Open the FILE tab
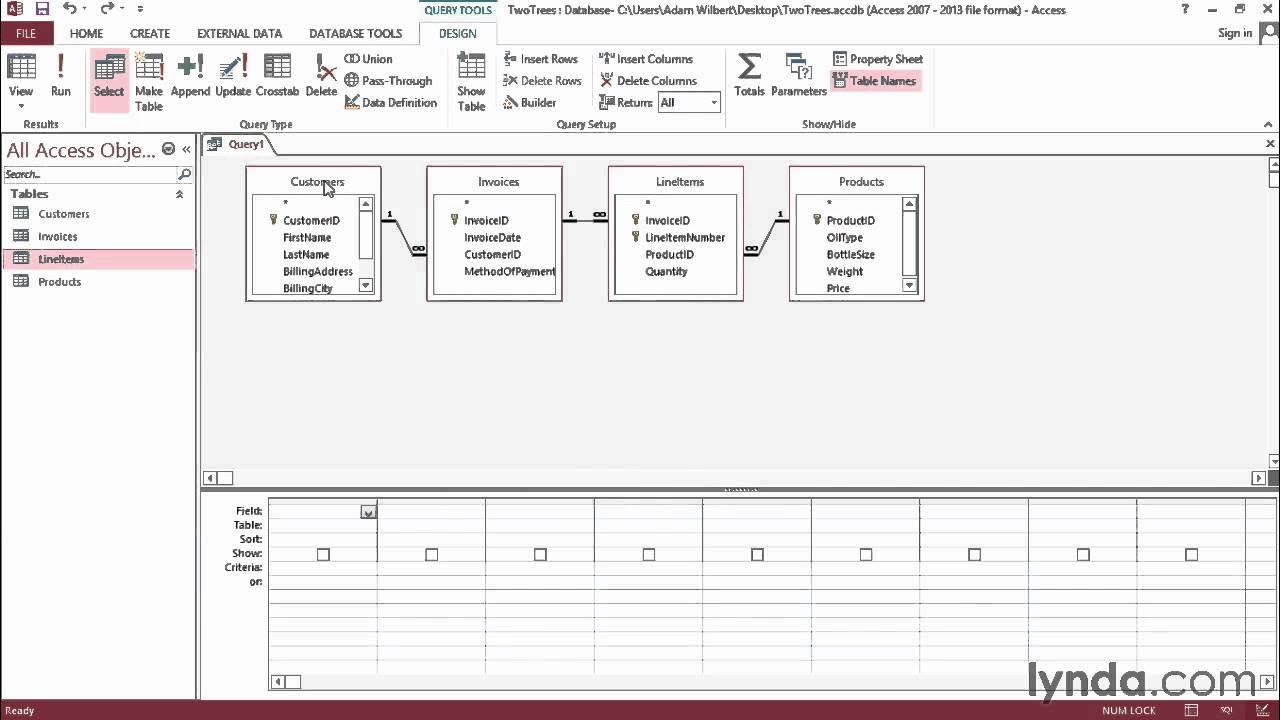1280x720 pixels. [x=26, y=33]
